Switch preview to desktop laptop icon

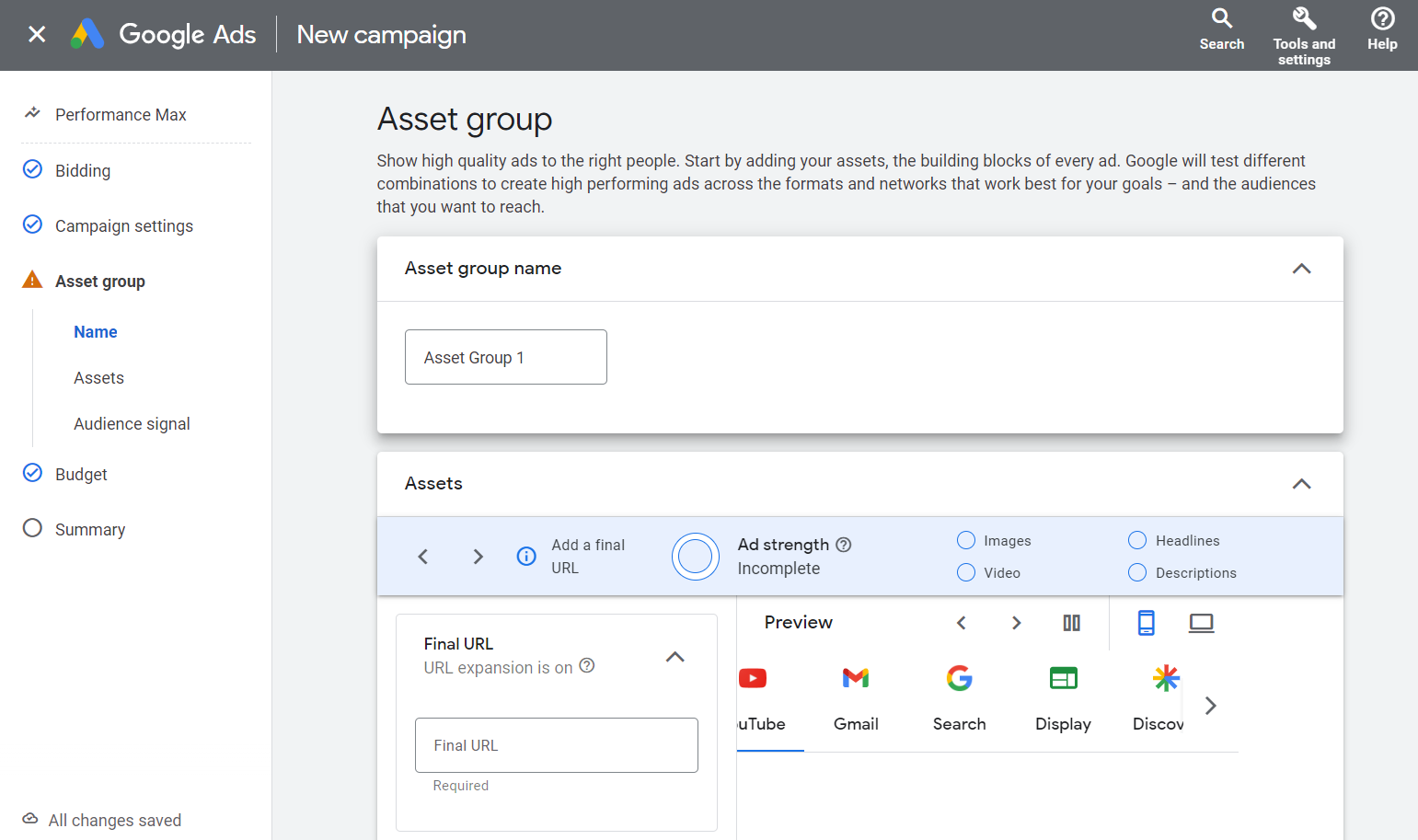1201,623
